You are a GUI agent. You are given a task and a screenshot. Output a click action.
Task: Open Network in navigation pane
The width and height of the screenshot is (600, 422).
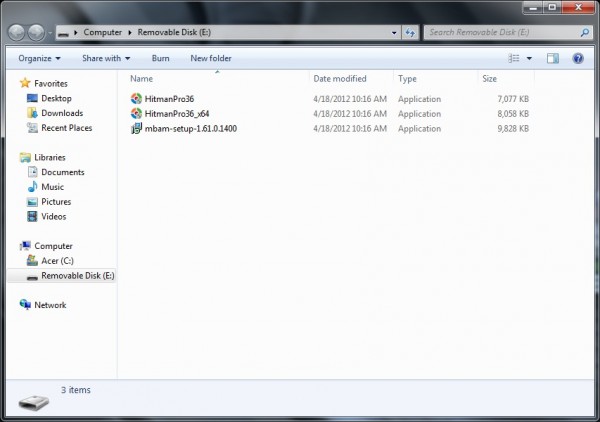[x=50, y=305]
